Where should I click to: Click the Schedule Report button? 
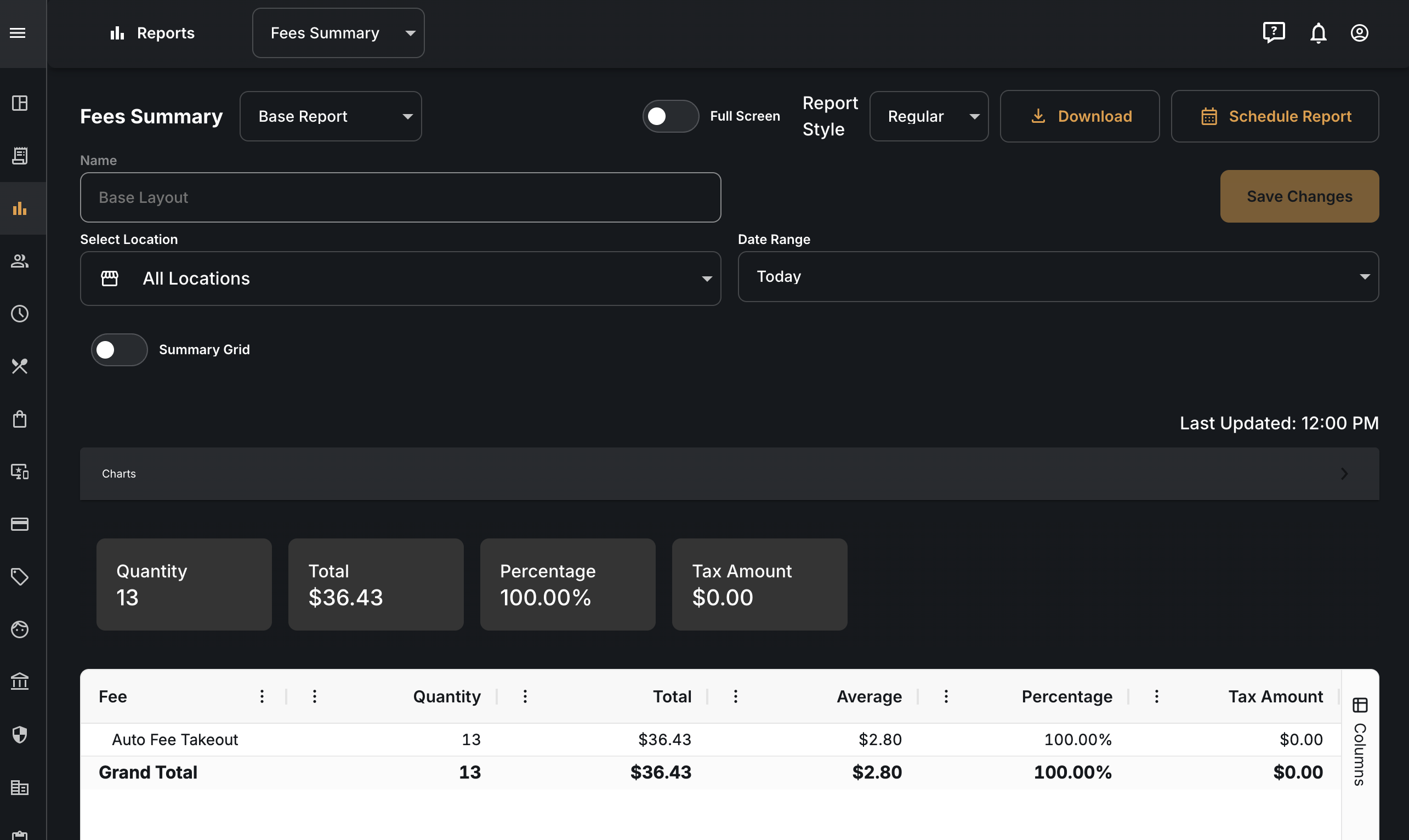(x=1275, y=116)
